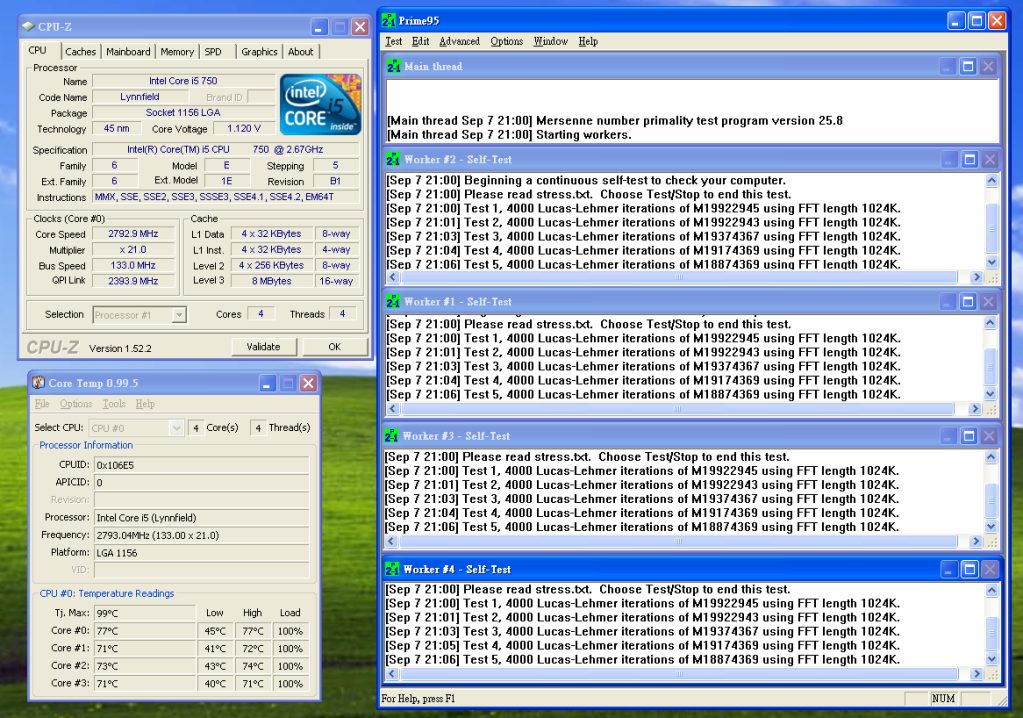Minimize the Core Temp window
Viewport: 1023px width, 718px height.
pyautogui.click(x=267, y=383)
